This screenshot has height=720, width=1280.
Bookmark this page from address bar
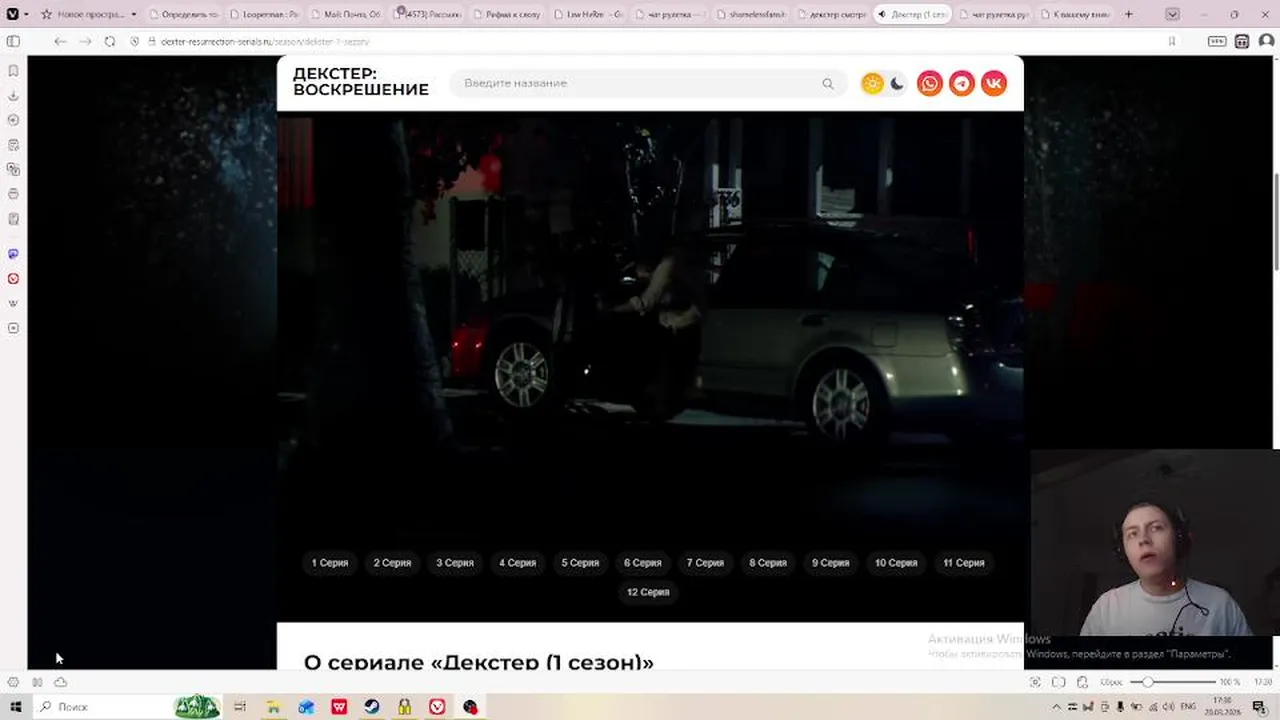pos(1172,41)
